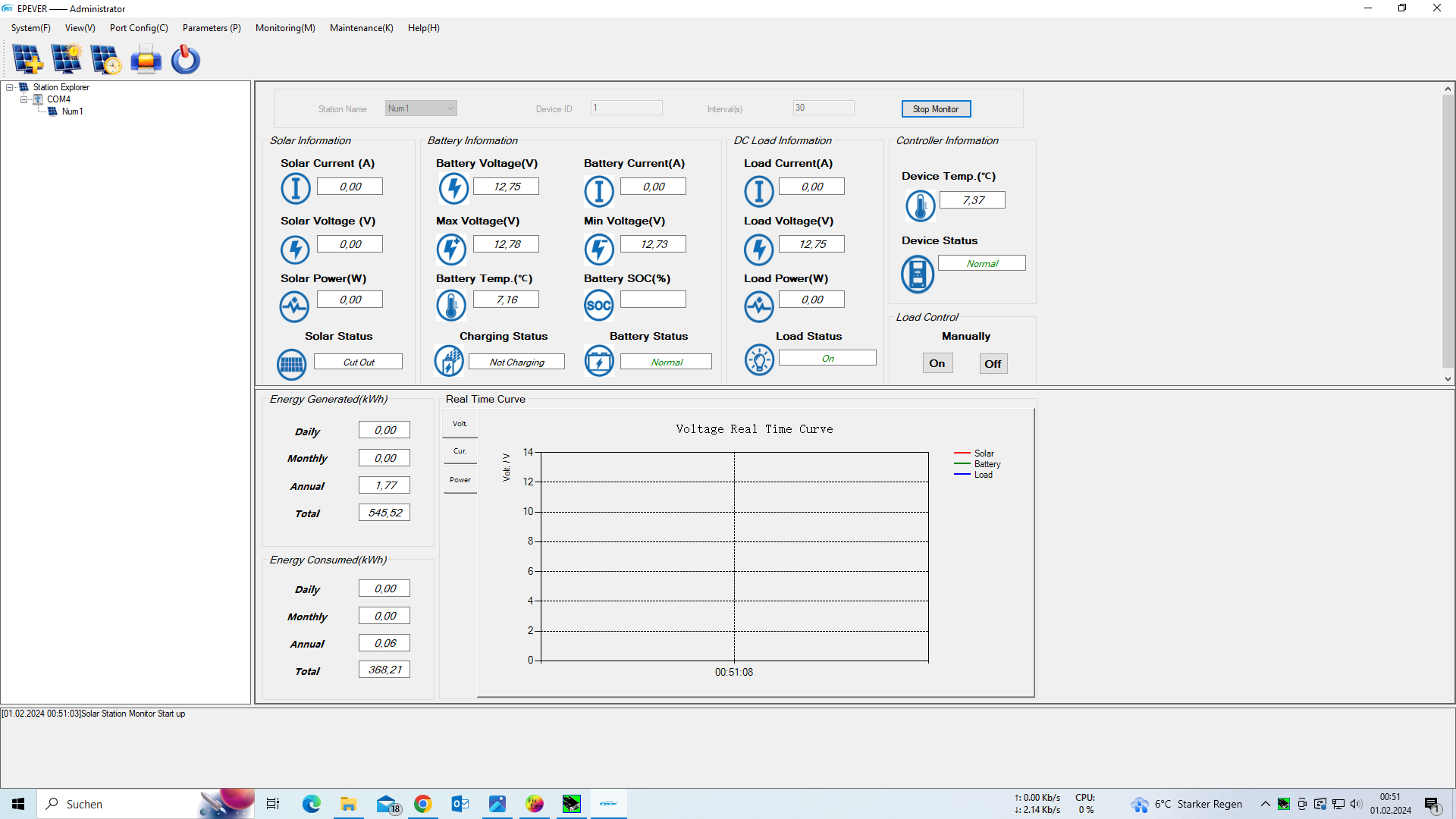Image resolution: width=1456 pixels, height=819 pixels.
Task: Switch the real time curve to Cur.
Action: [x=460, y=451]
